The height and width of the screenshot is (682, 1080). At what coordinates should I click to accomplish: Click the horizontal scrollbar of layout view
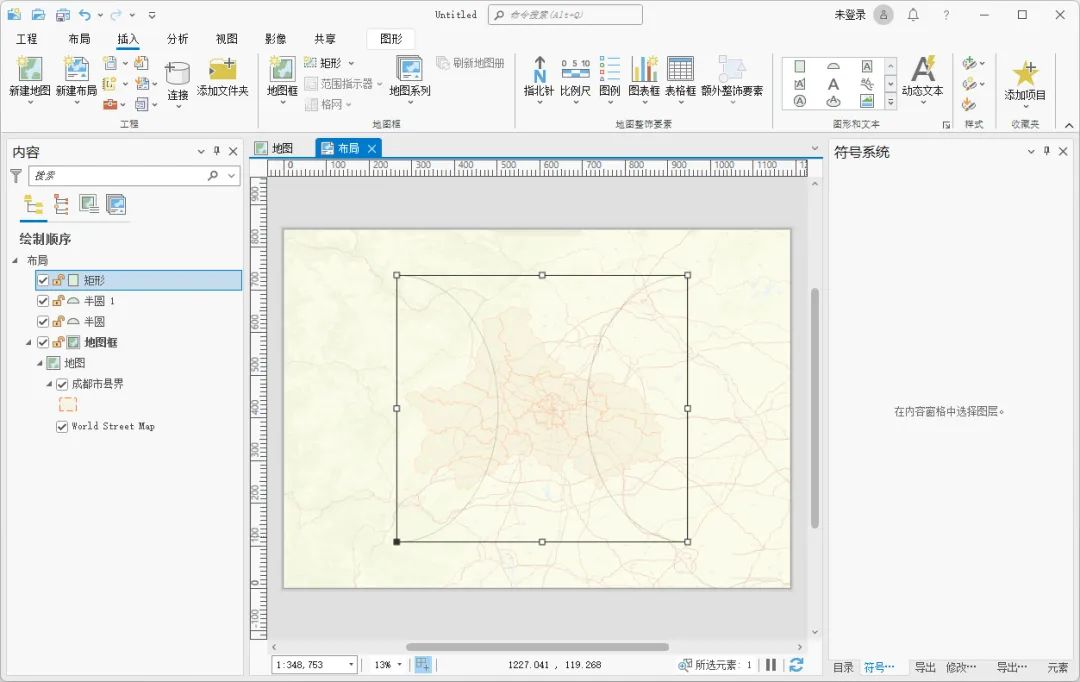click(x=537, y=647)
